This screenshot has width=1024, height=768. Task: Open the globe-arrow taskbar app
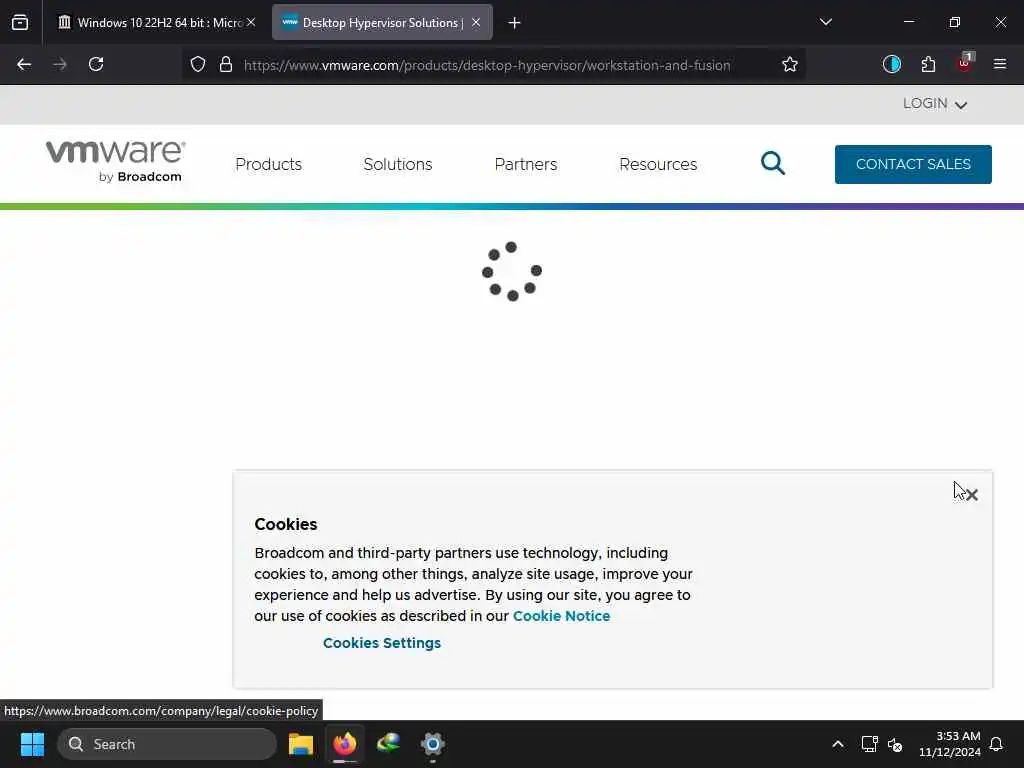pos(389,744)
